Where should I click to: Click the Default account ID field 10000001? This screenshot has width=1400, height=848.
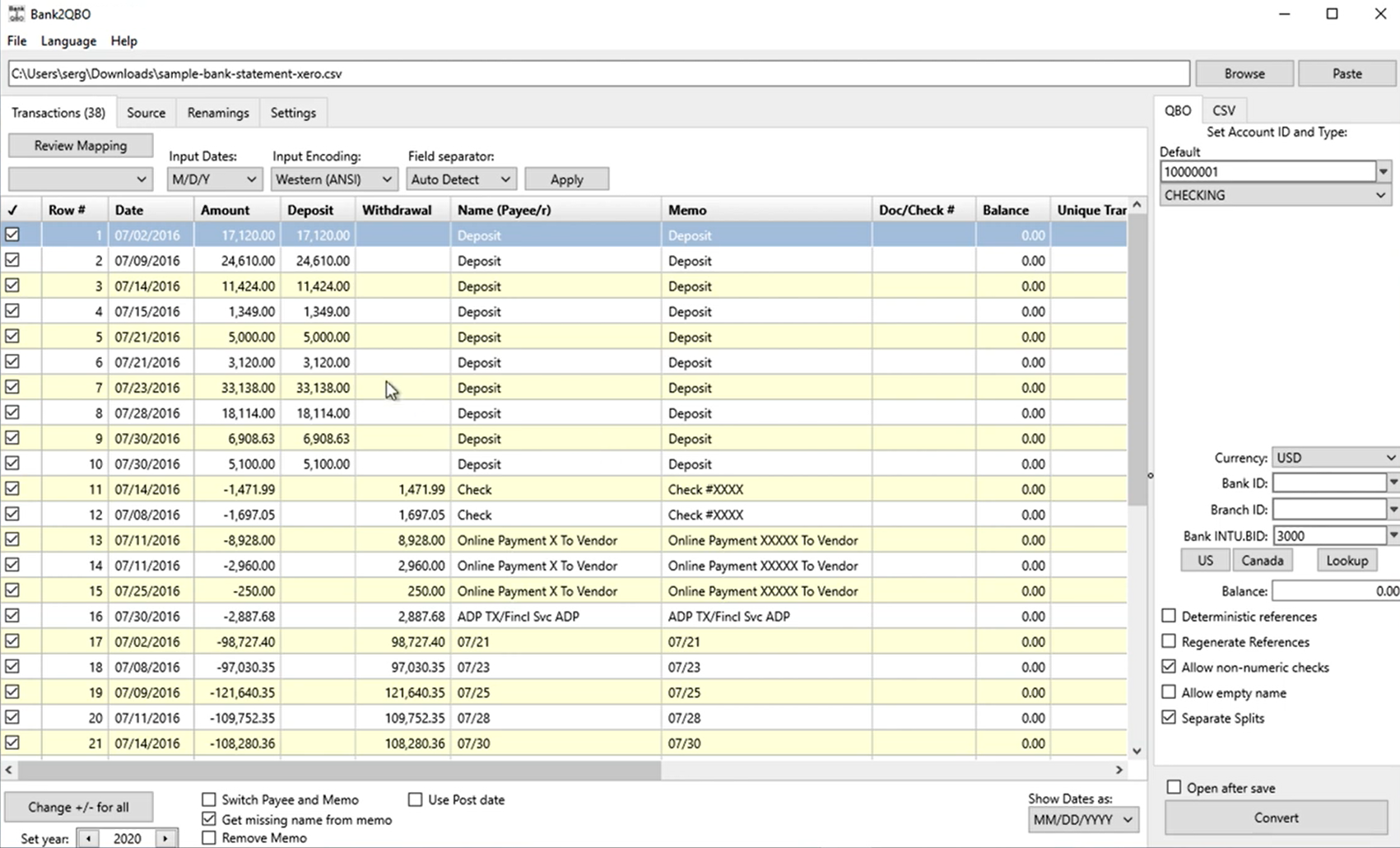pos(1267,171)
